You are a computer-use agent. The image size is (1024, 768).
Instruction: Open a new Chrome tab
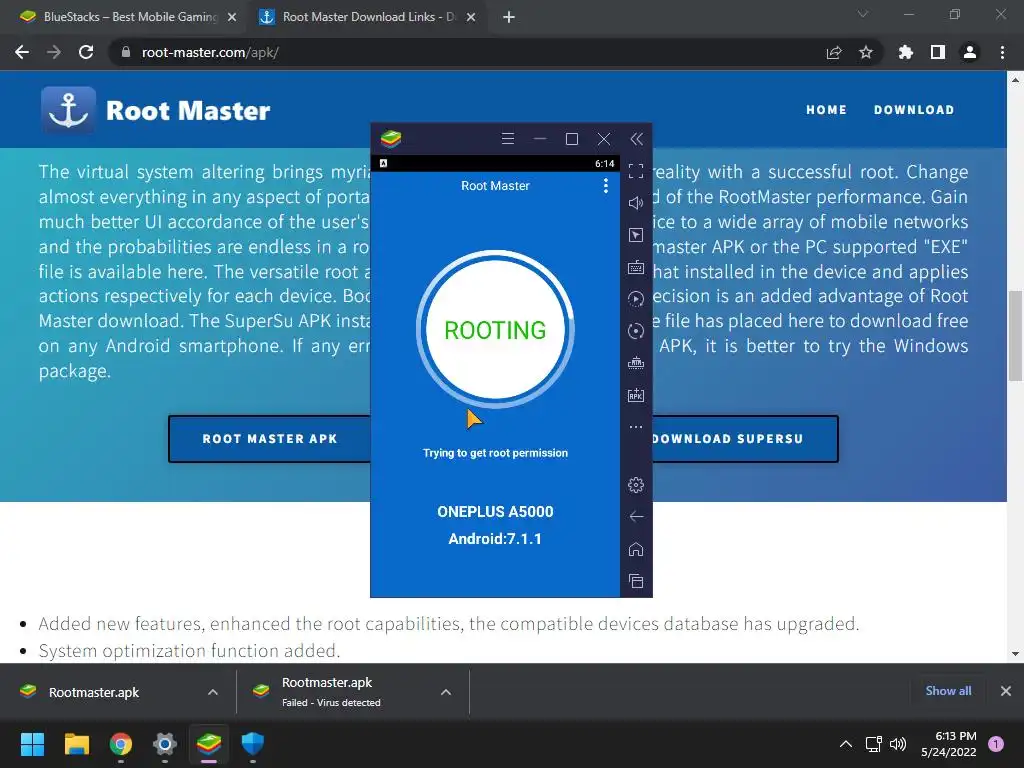(509, 18)
